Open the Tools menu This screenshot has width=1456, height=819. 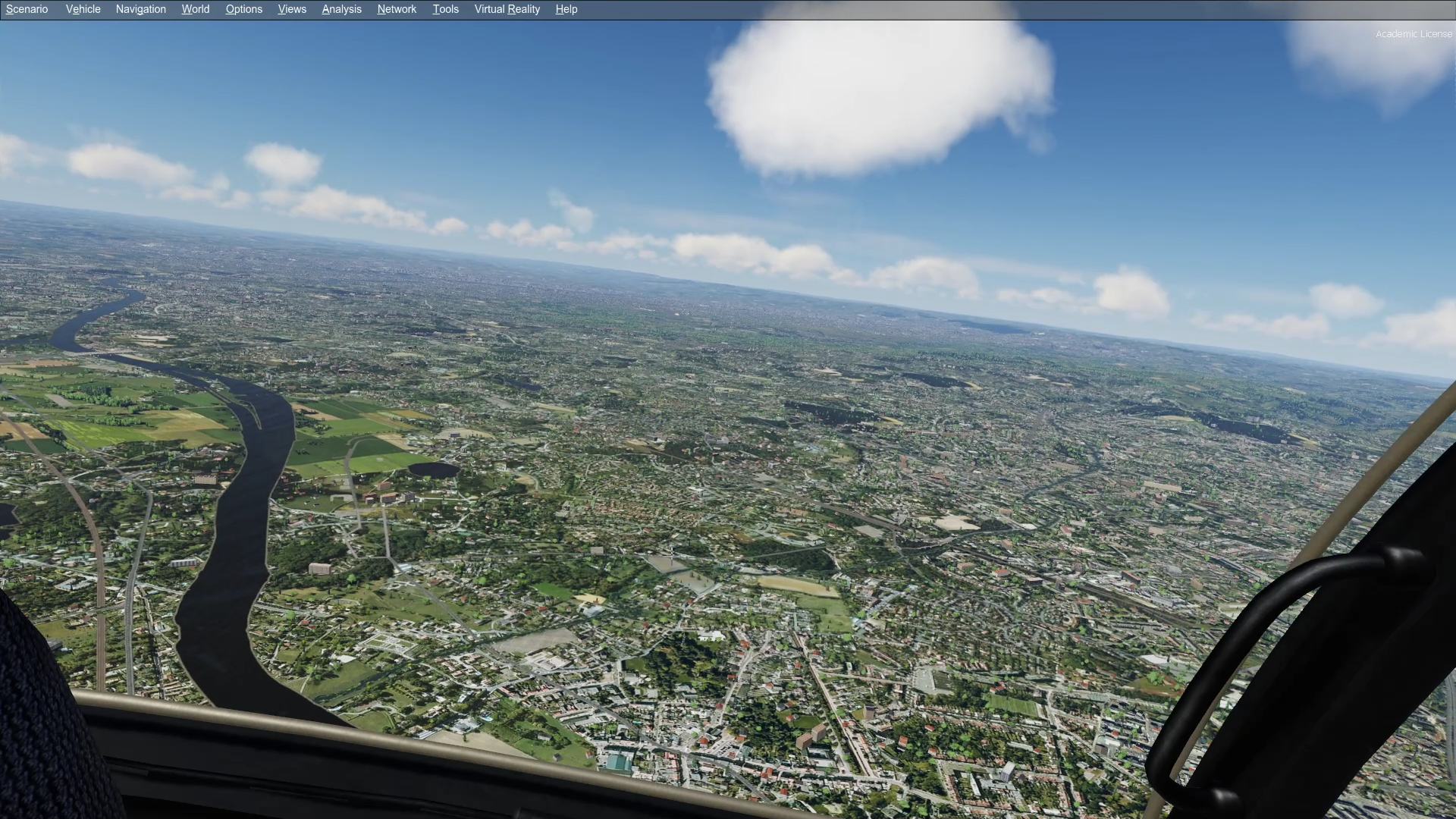click(445, 9)
